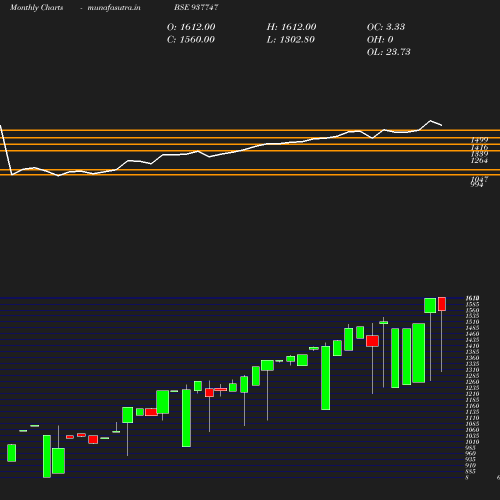This screenshot has width=500, height=500.
Task: Click the "Monthly Charts" title text
Action: (x=36, y=7)
